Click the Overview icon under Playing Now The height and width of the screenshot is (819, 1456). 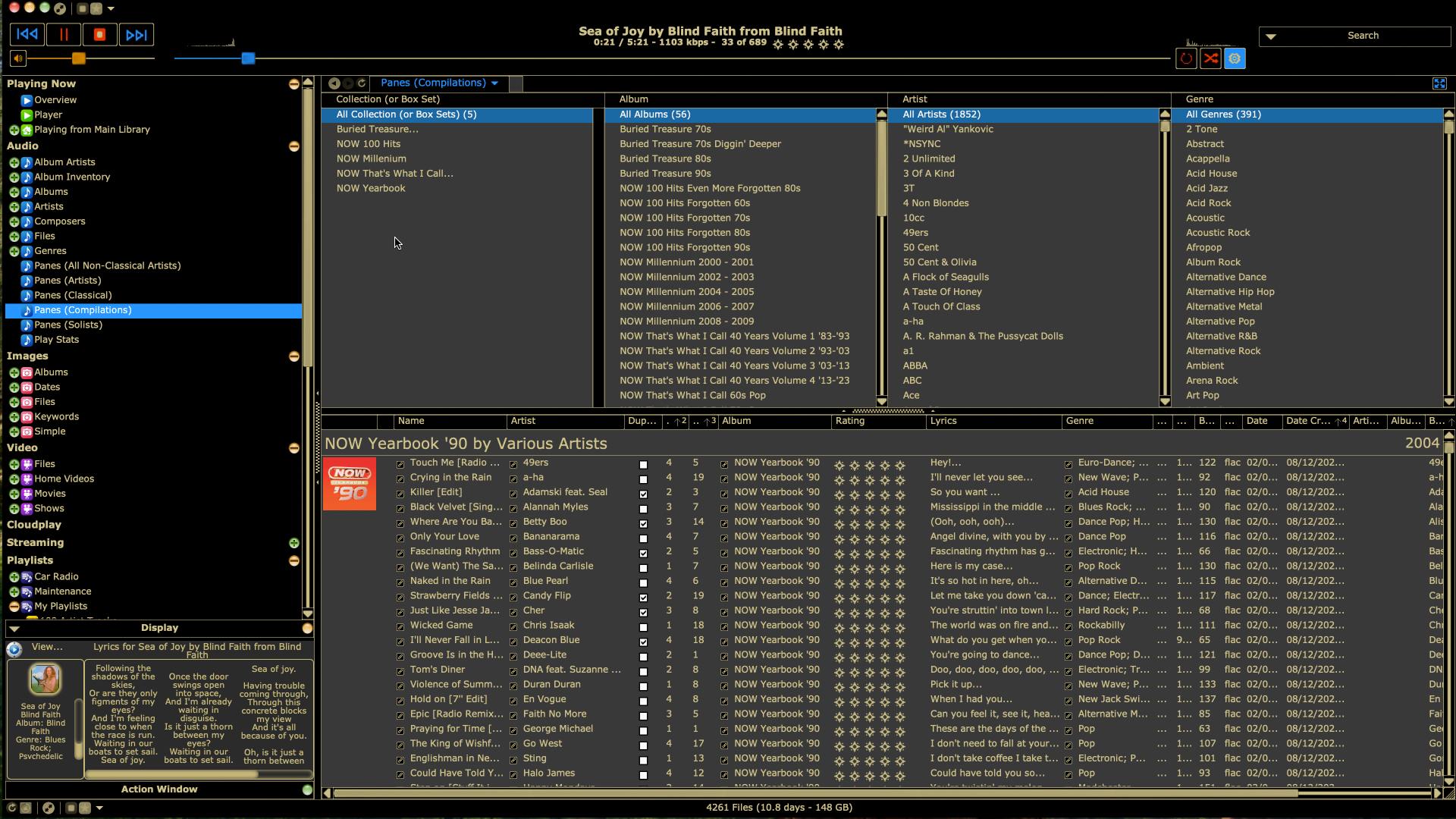click(x=27, y=100)
